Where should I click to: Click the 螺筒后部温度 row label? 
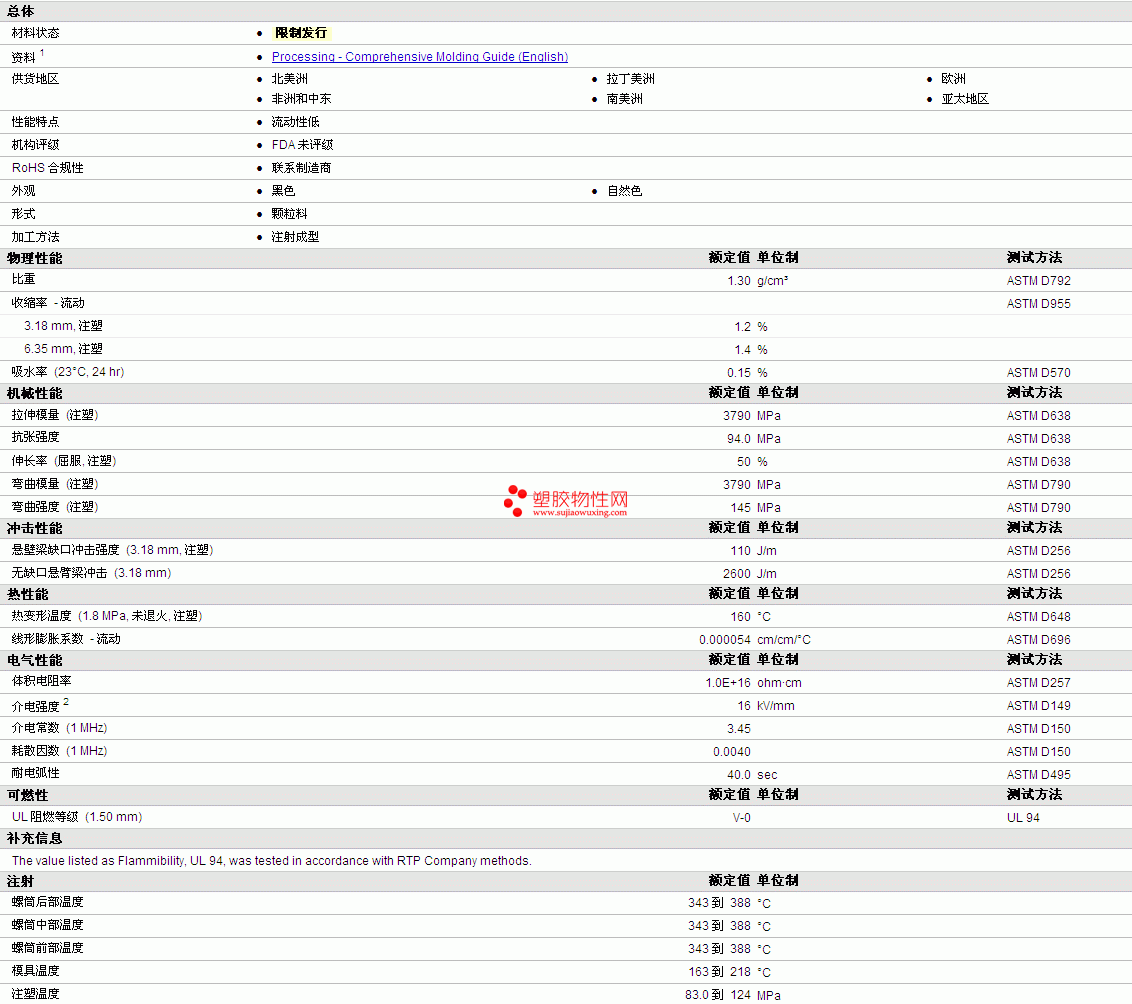coord(48,902)
